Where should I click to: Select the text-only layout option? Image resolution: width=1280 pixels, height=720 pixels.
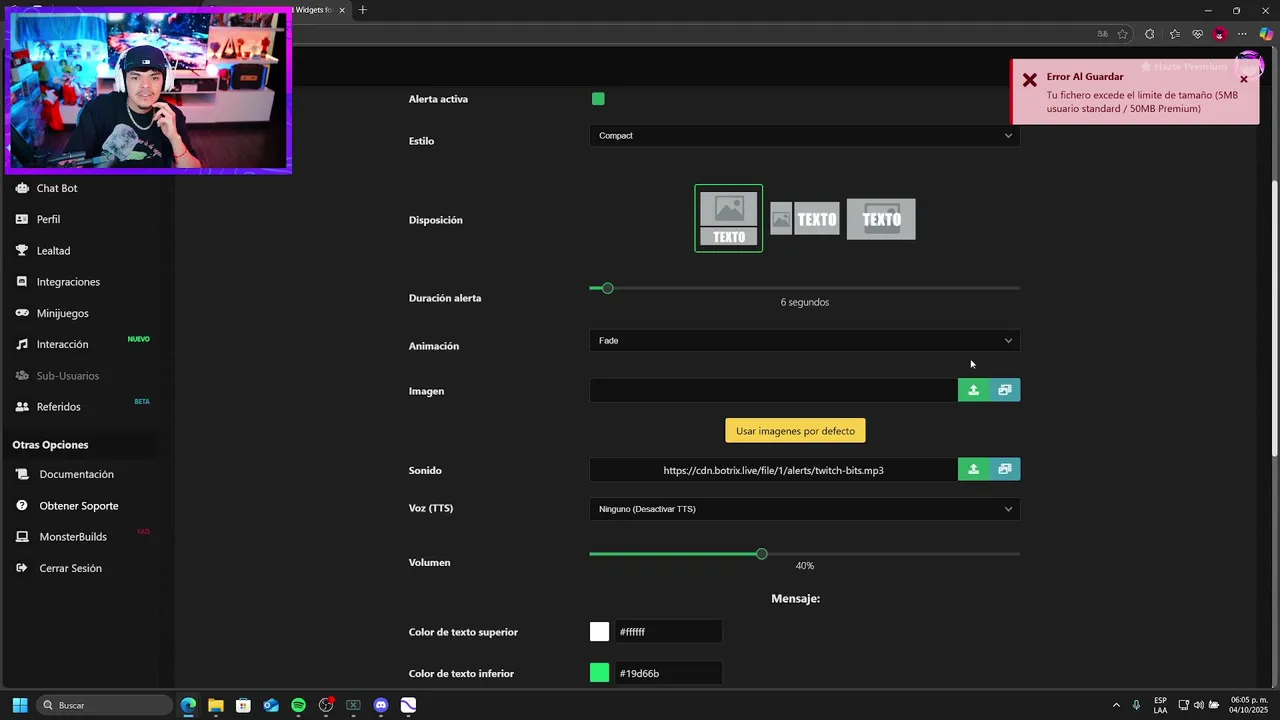pyautogui.click(x=881, y=219)
